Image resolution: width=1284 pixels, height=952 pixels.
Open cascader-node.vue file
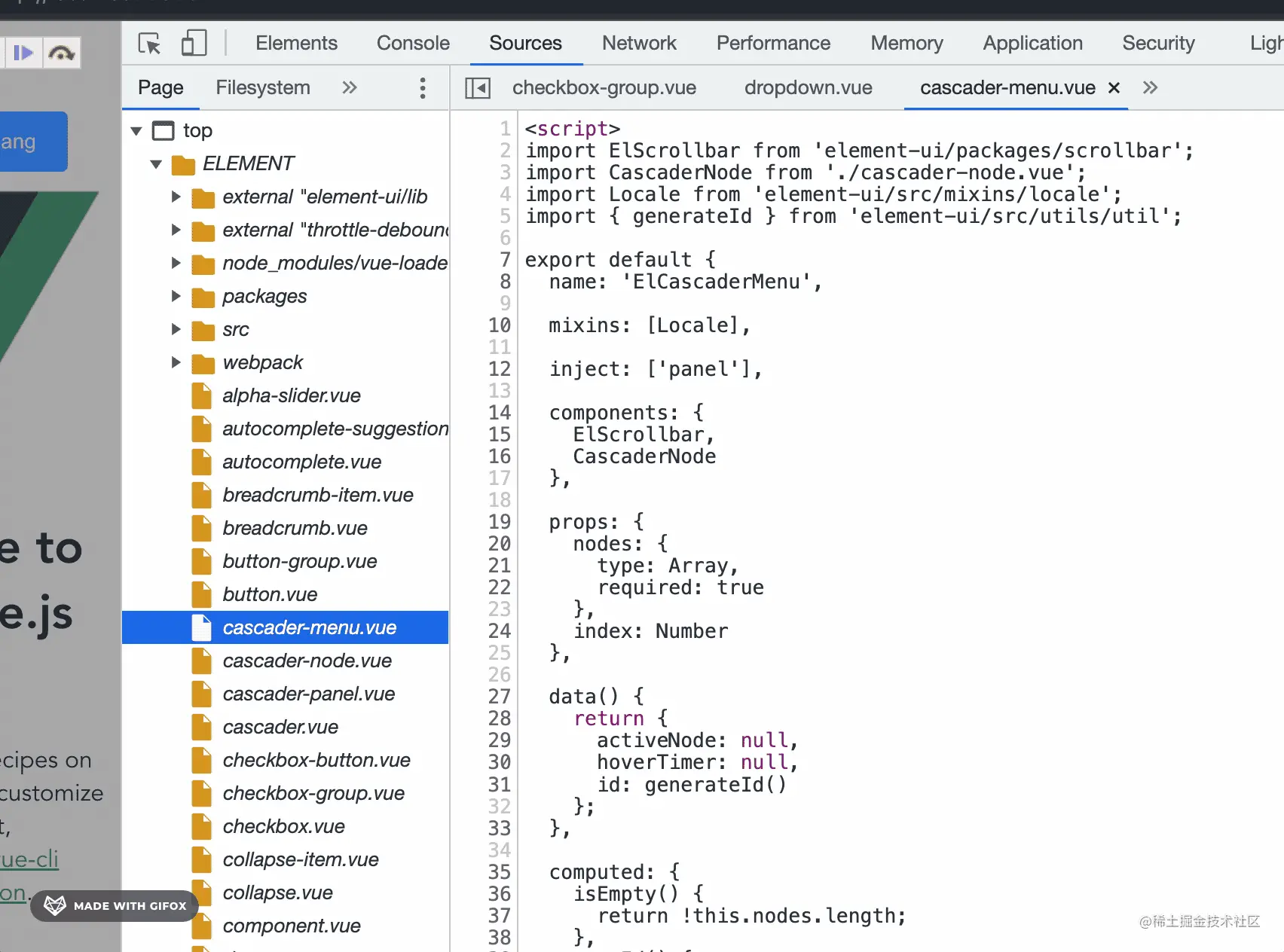[307, 661]
